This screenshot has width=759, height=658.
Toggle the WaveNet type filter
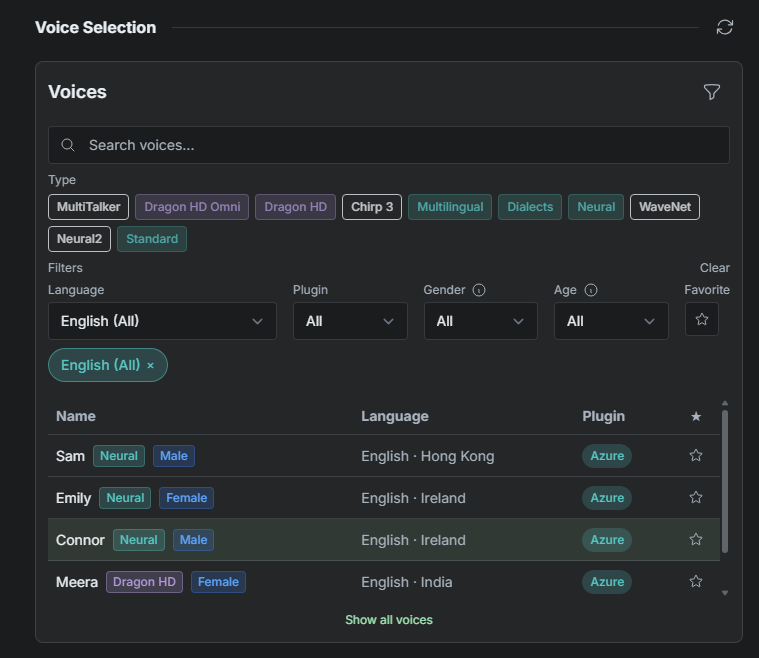tap(665, 207)
